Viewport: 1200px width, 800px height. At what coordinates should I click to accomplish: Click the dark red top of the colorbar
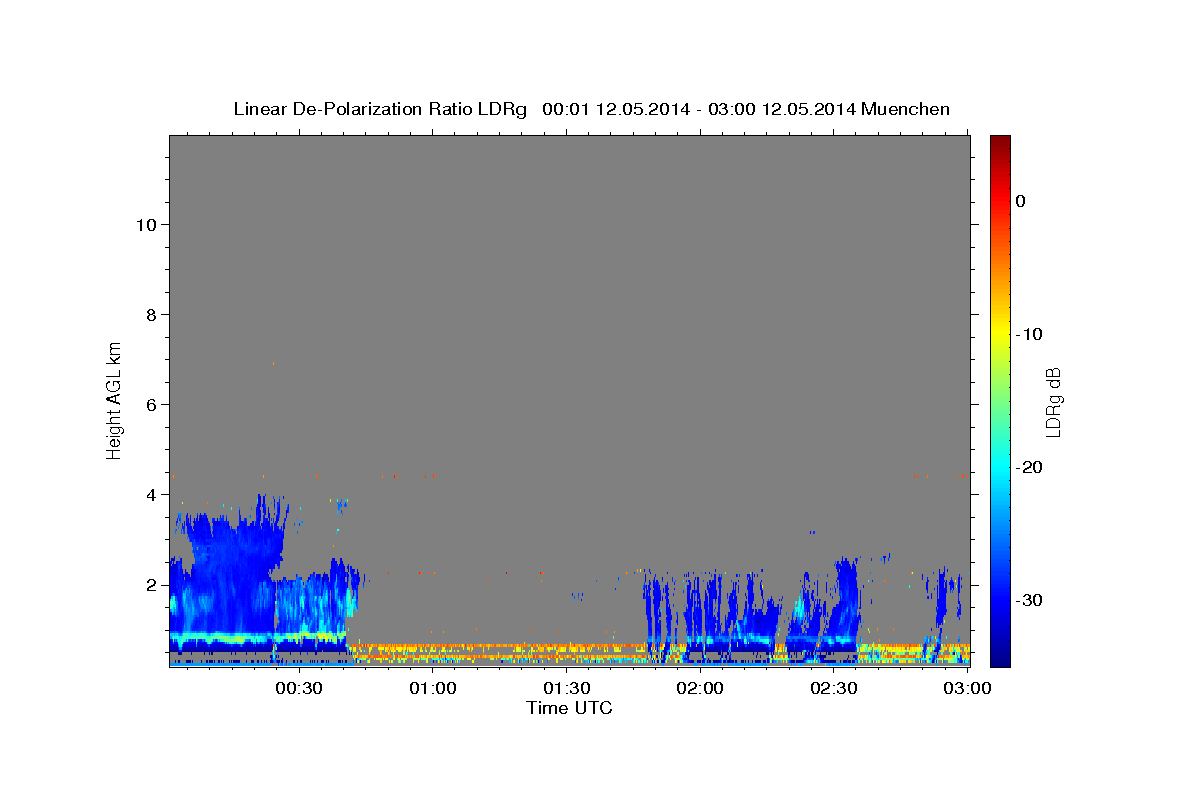[999, 145]
